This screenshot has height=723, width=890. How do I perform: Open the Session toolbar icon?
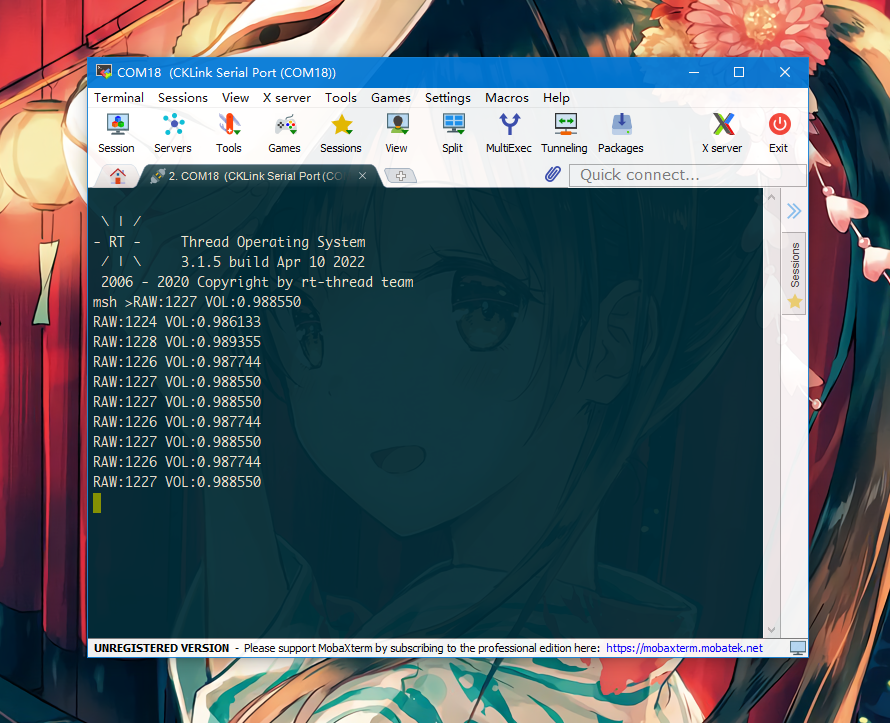116,134
